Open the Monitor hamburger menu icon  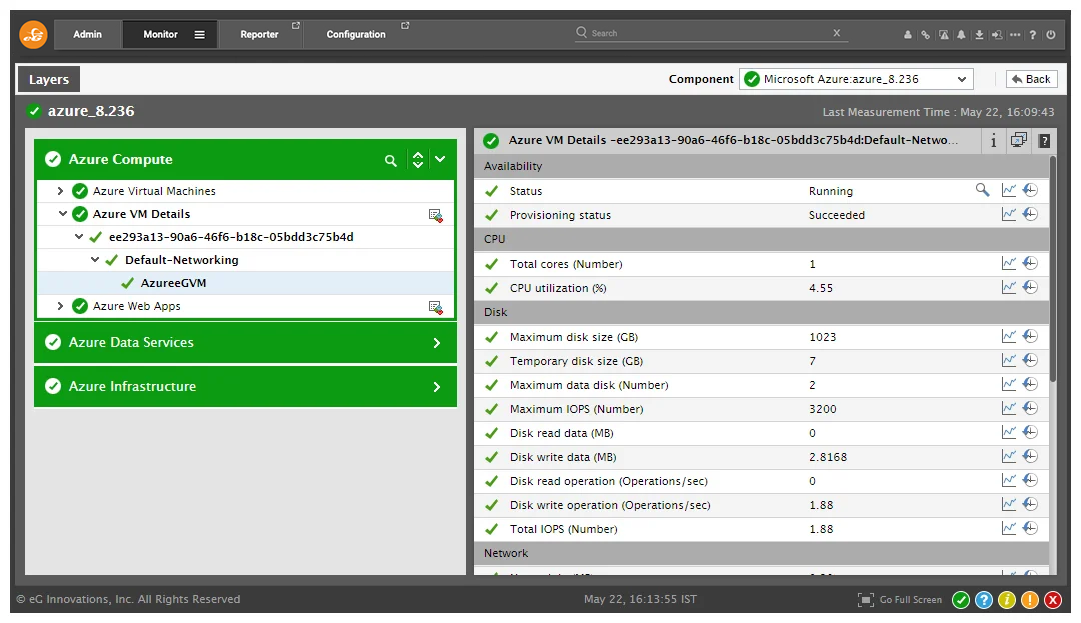tap(199, 34)
